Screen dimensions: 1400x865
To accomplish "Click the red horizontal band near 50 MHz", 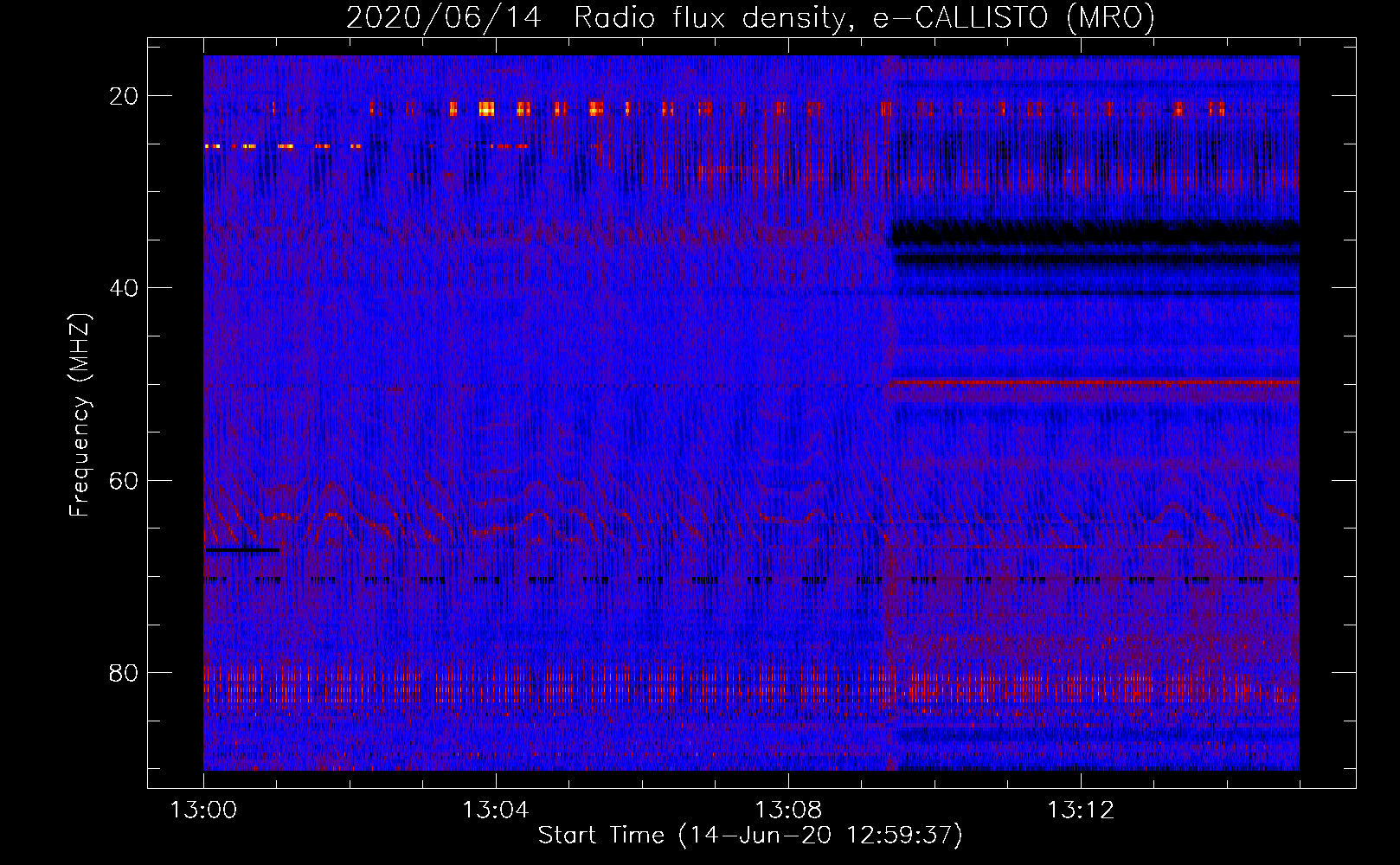I will click(x=1095, y=381).
